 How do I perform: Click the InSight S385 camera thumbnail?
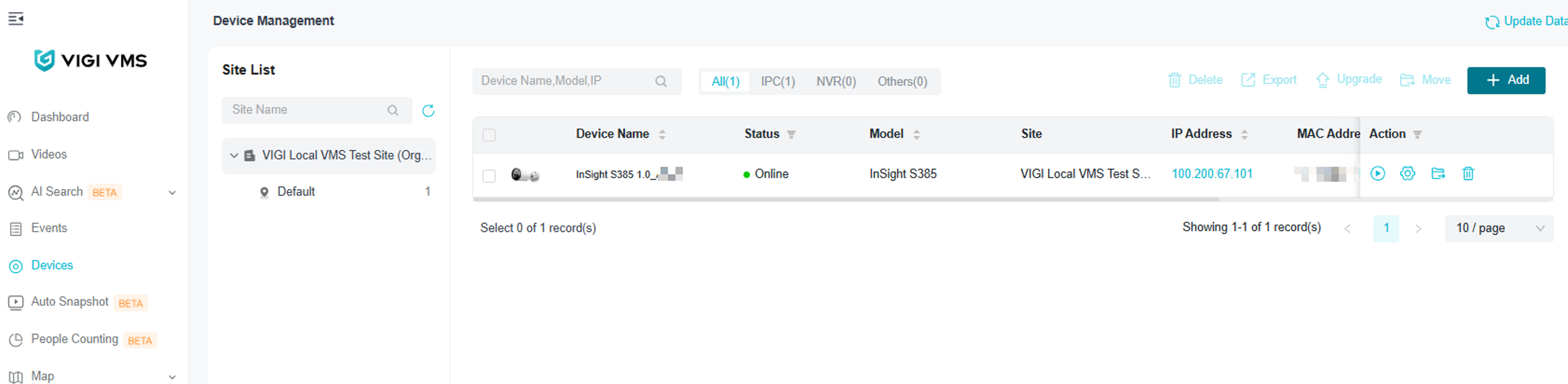tap(525, 175)
